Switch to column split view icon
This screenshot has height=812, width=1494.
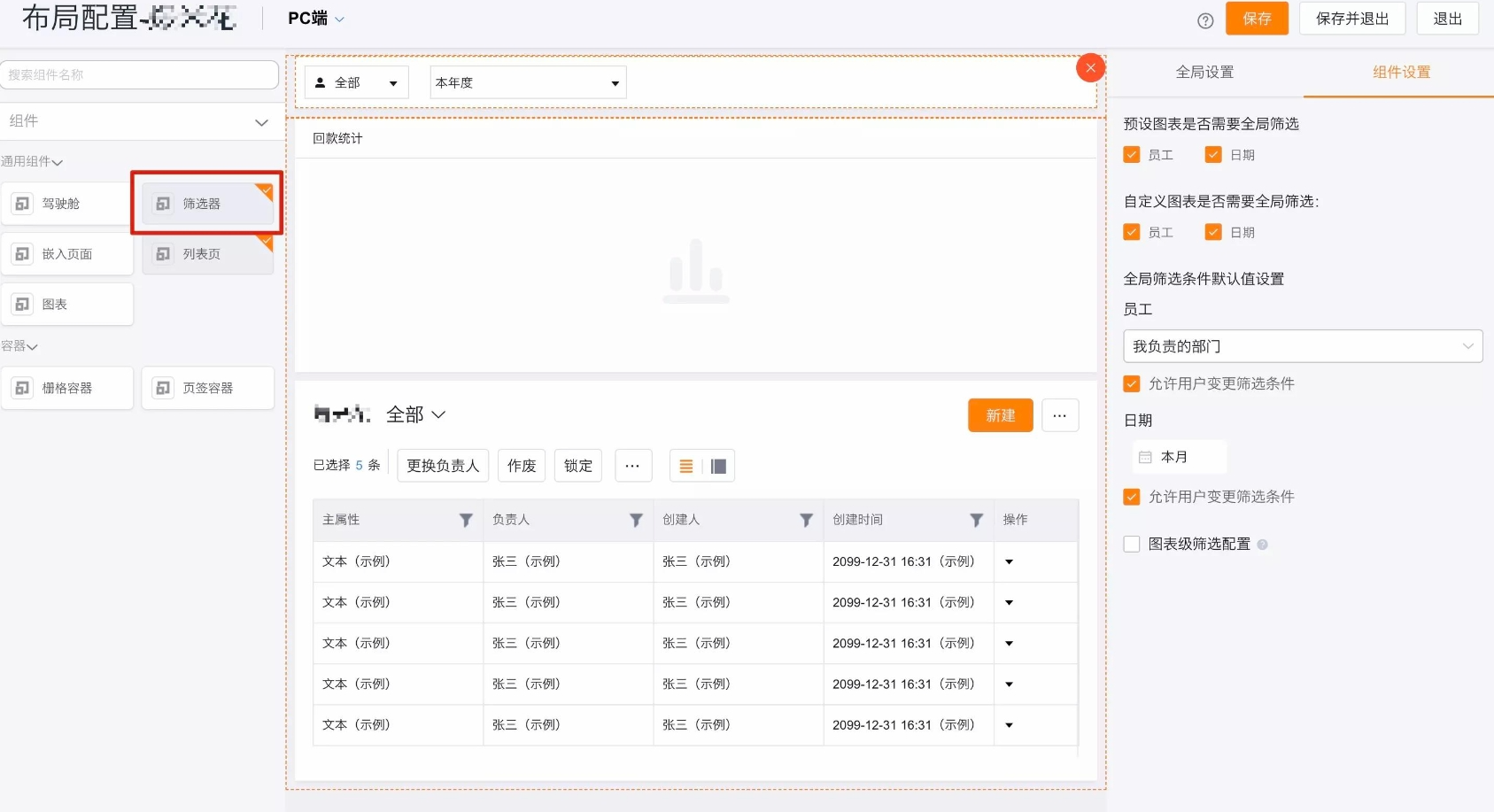point(718,467)
